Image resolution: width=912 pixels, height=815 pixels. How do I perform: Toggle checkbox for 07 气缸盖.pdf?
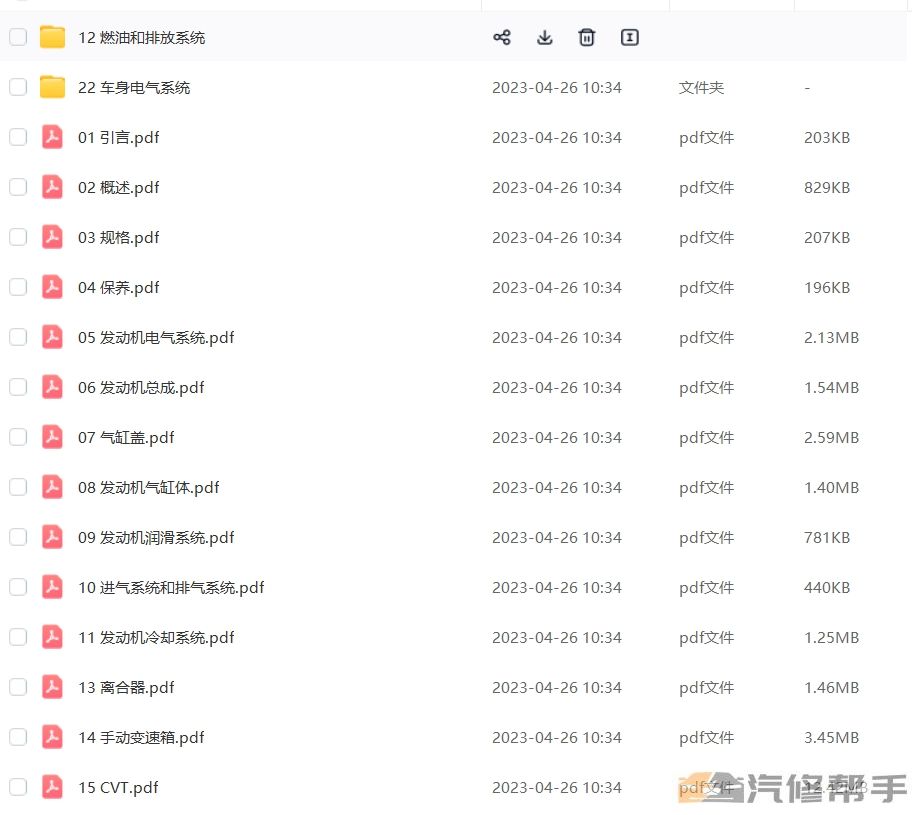click(x=18, y=437)
